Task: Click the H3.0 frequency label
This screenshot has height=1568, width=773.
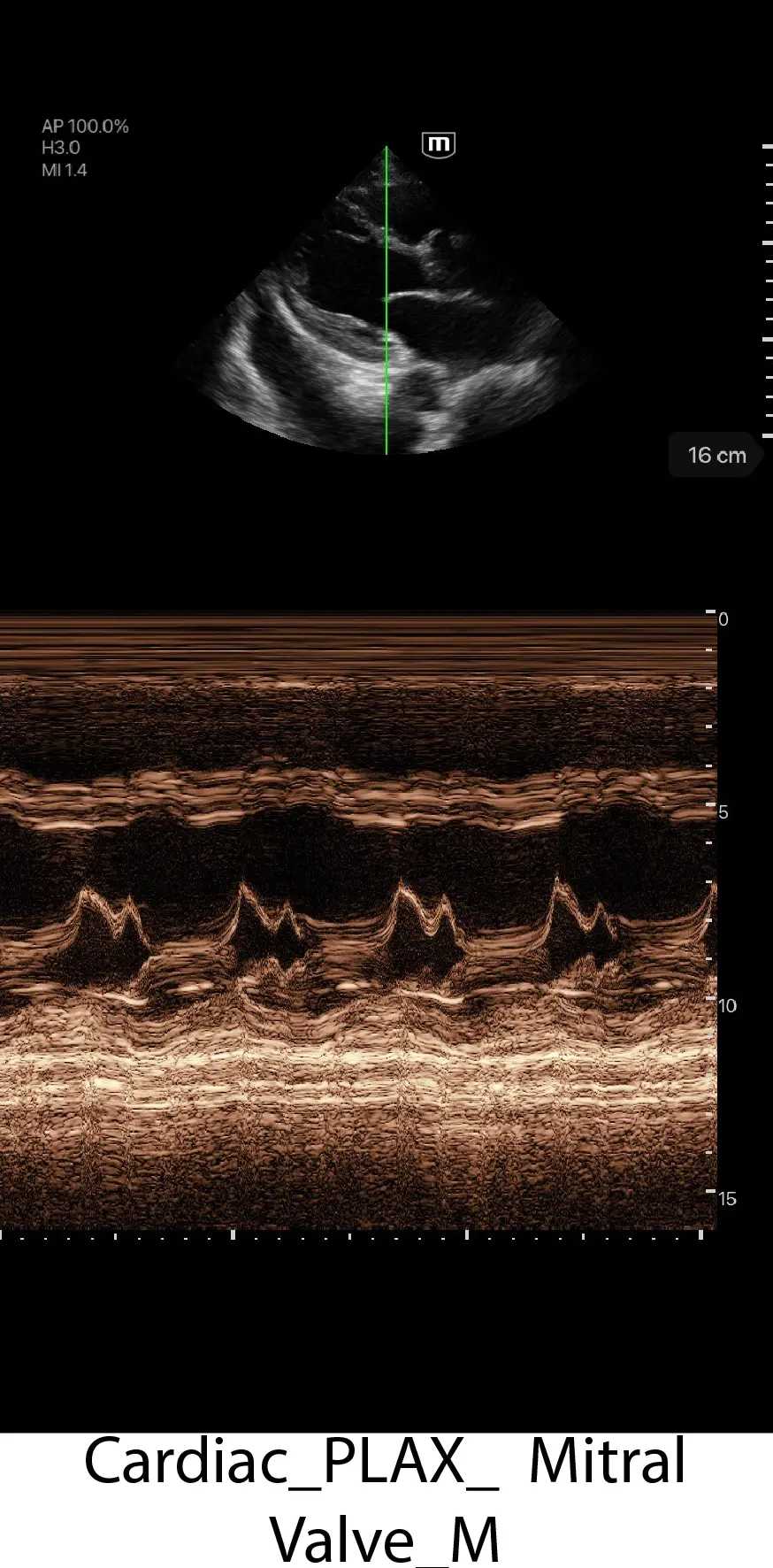Action: (x=60, y=148)
